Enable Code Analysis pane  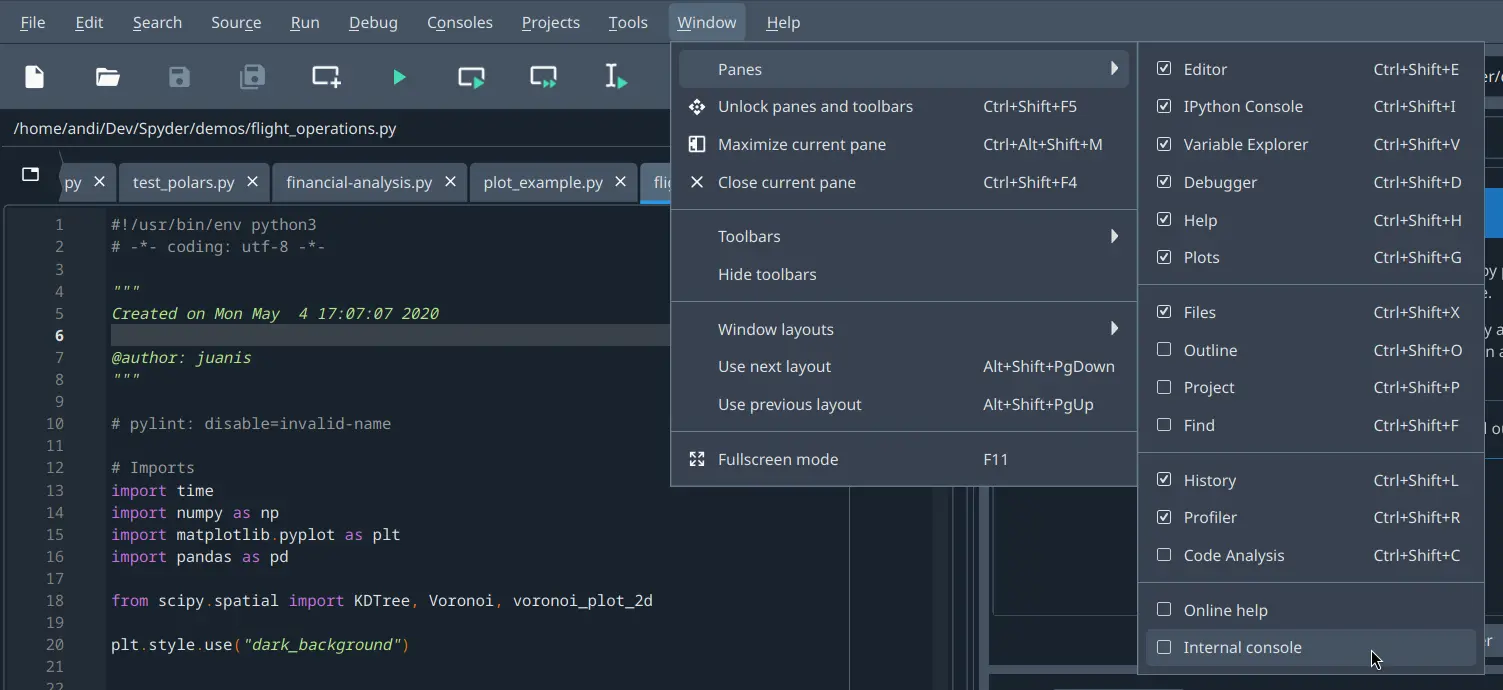[1164, 556]
